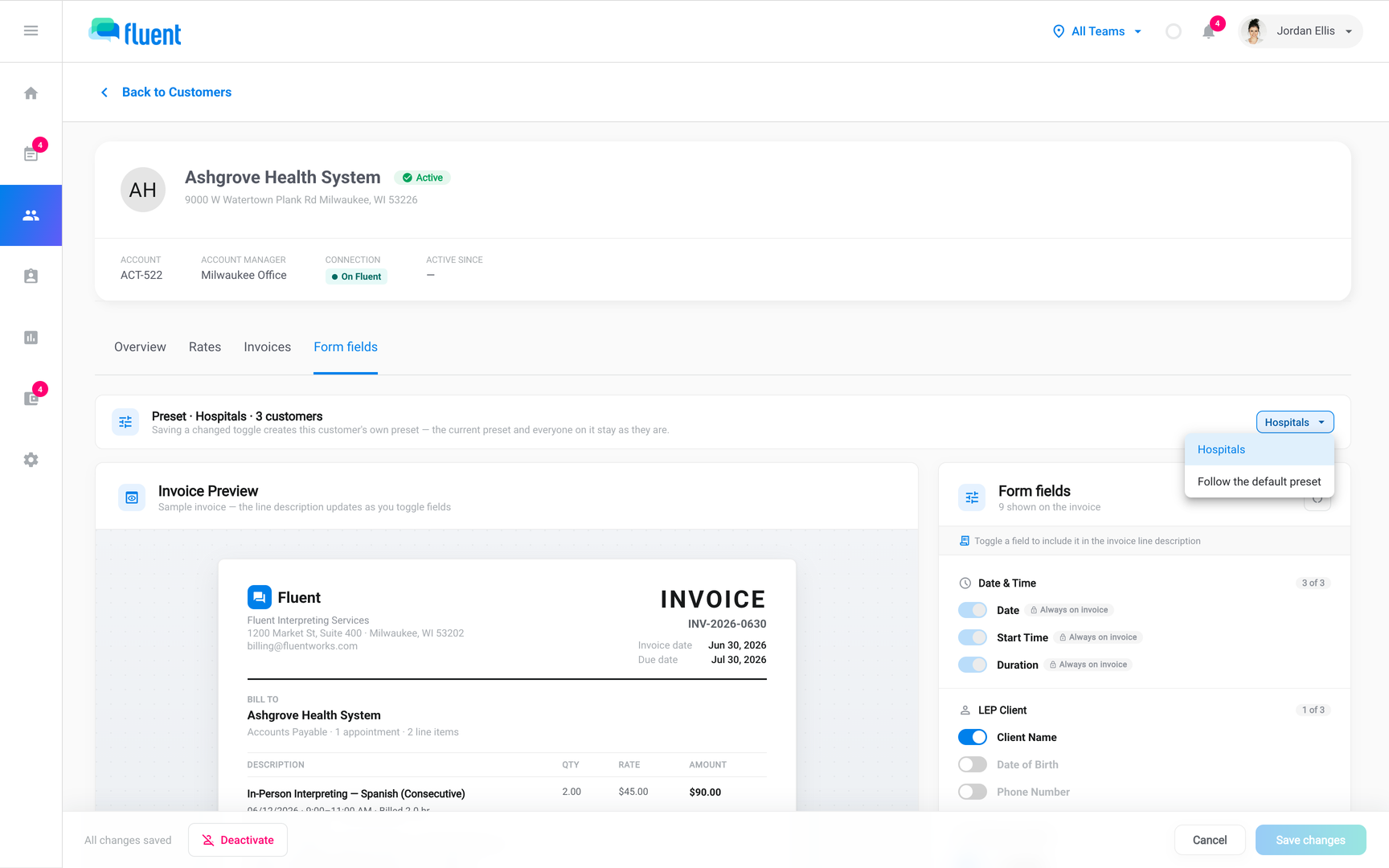Image resolution: width=1389 pixels, height=868 pixels.
Task: Click the $45.00 rate cell
Action: pos(633,792)
